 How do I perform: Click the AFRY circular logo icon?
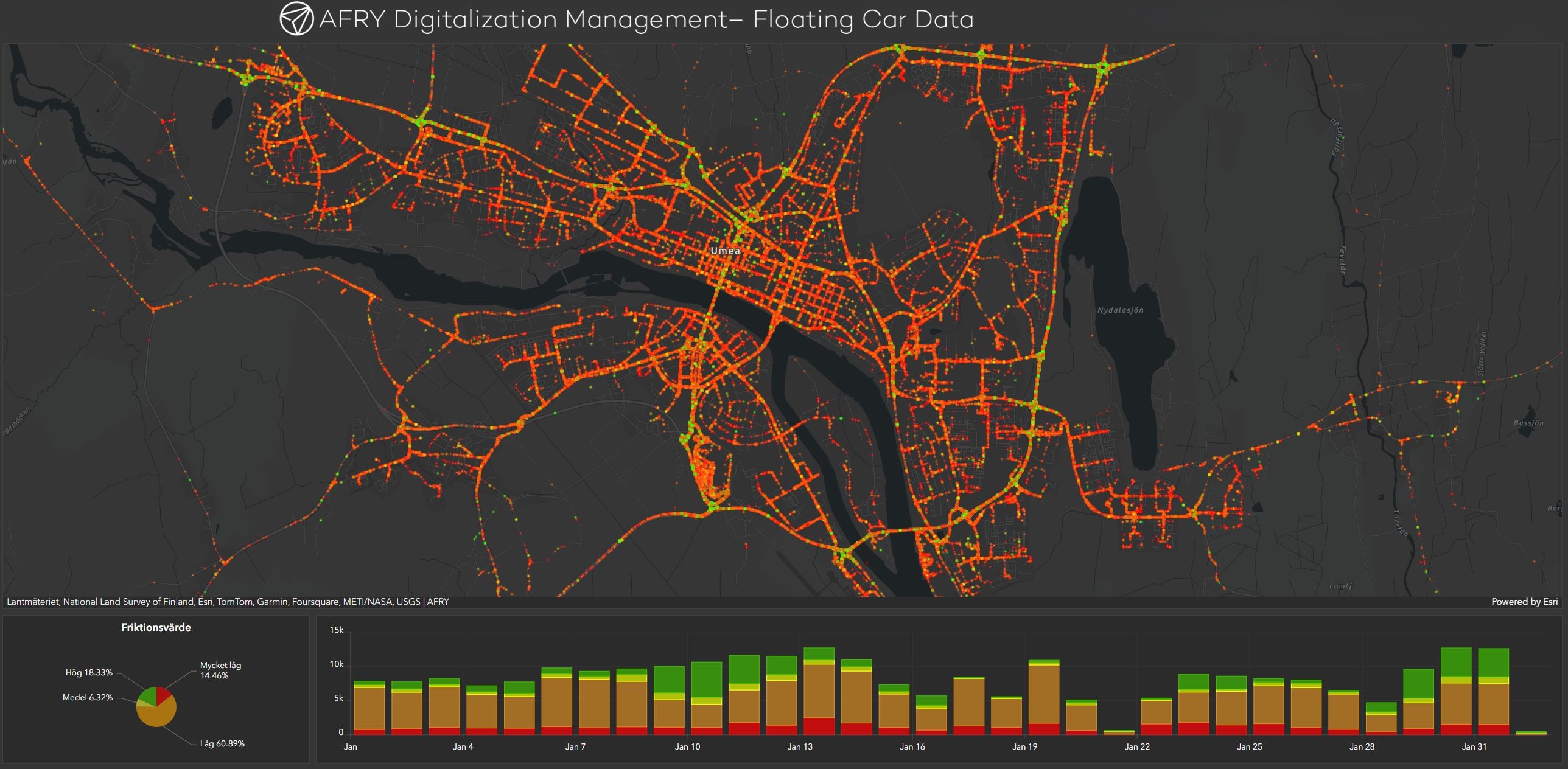click(x=296, y=19)
